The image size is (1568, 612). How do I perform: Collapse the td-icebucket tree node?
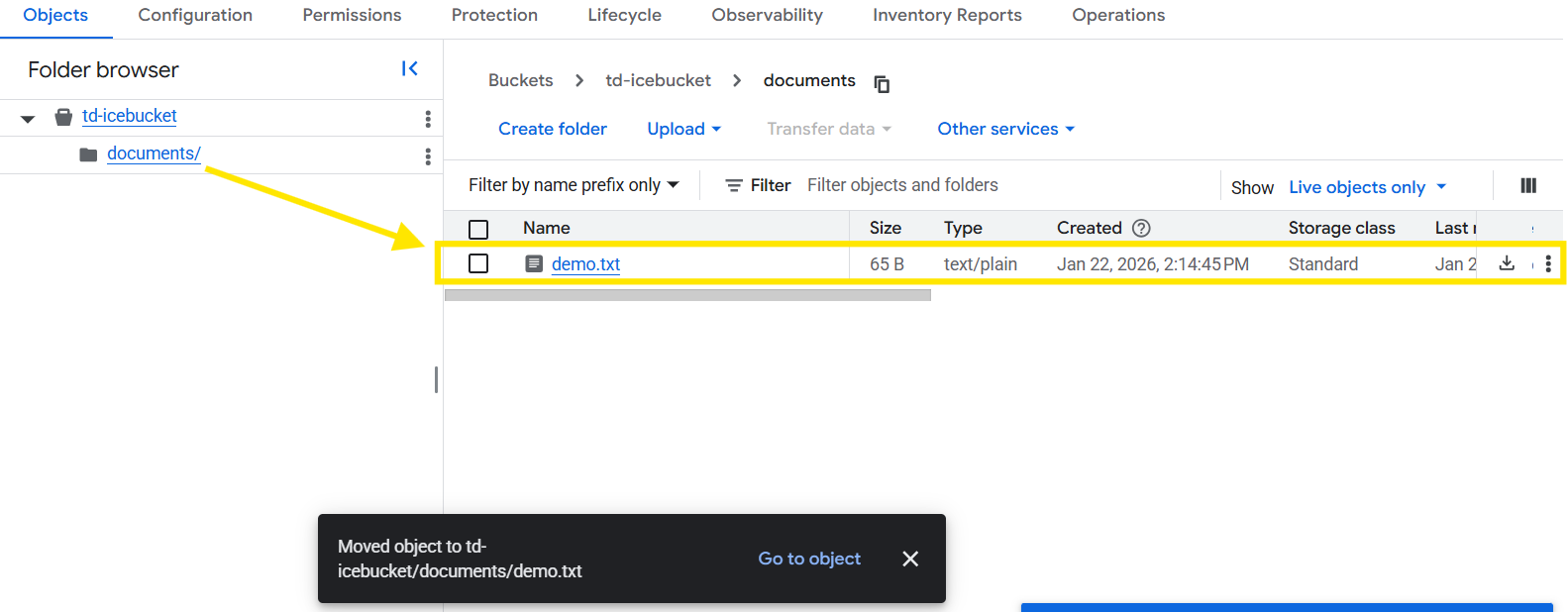28,118
